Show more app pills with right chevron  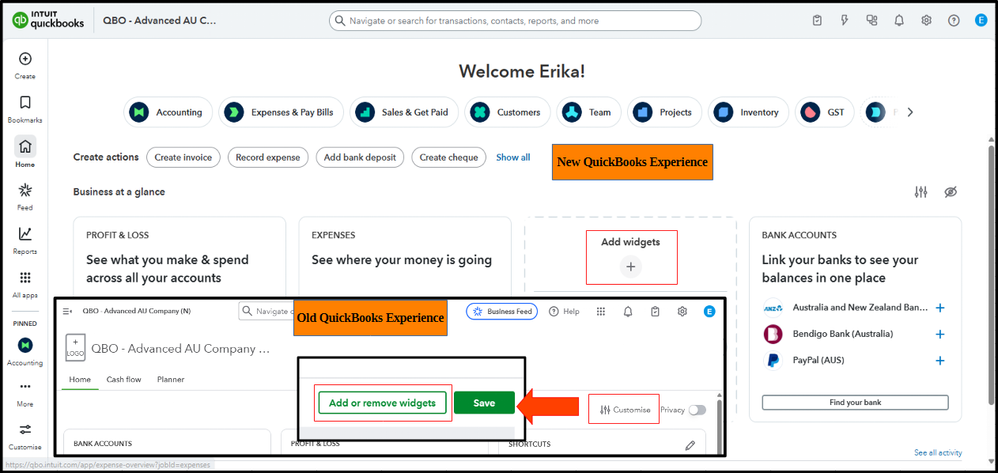pyautogui.click(x=910, y=112)
